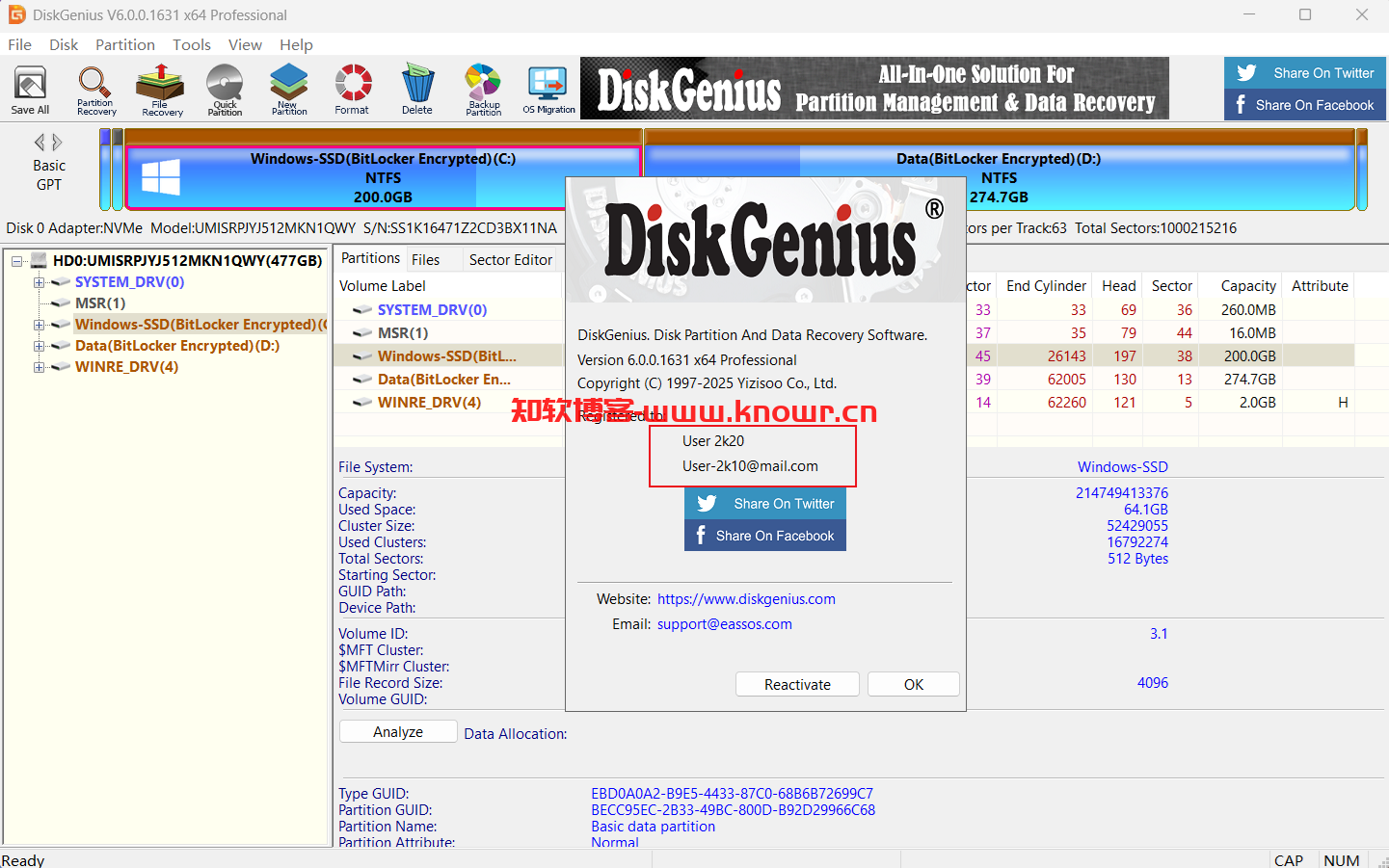Click the DiskGenius banner advertisement
Viewport: 1389px width, 868px height.
874,89
